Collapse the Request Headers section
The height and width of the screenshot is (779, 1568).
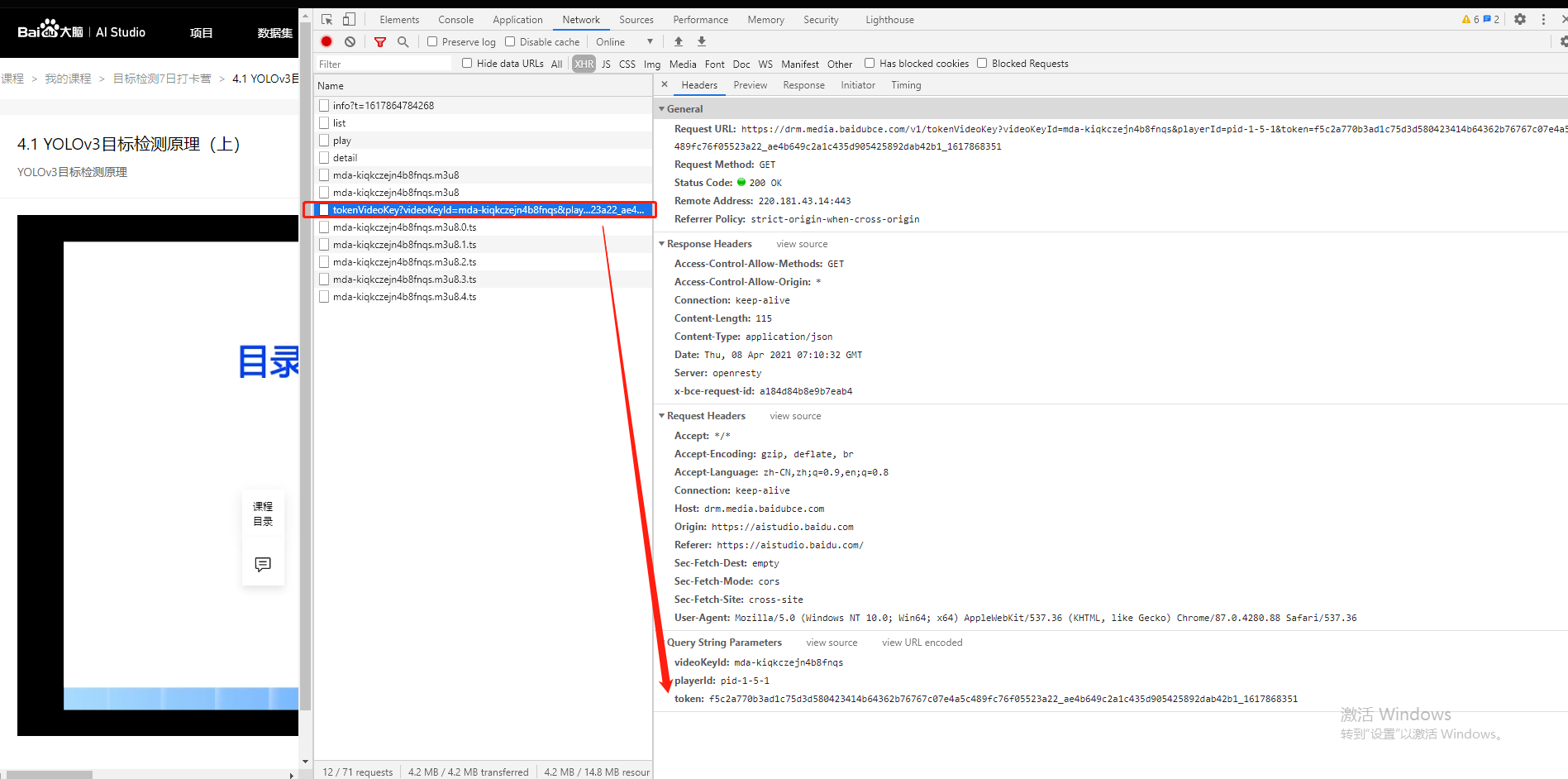(662, 415)
